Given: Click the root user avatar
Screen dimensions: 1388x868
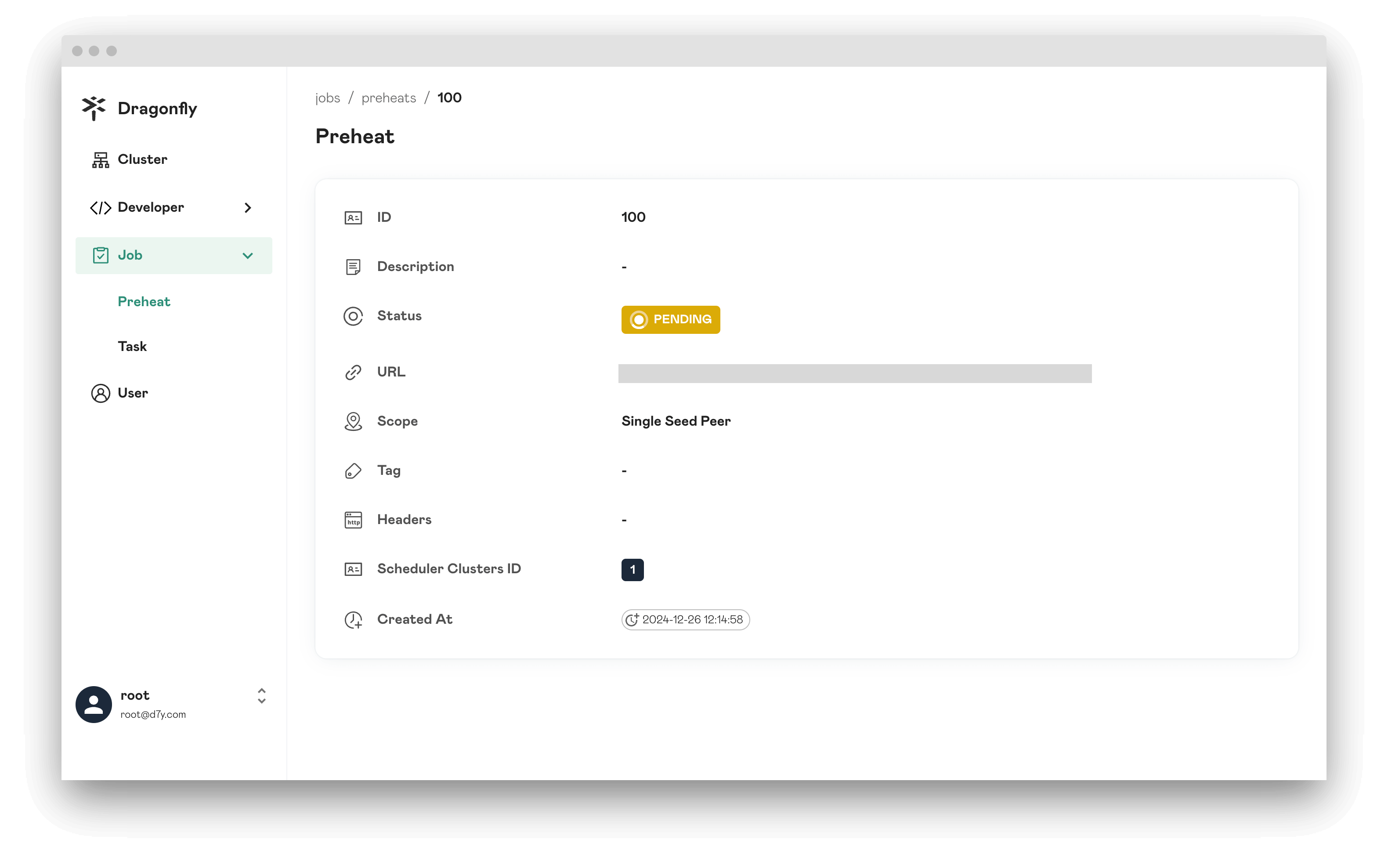Looking at the screenshot, I should click(94, 705).
